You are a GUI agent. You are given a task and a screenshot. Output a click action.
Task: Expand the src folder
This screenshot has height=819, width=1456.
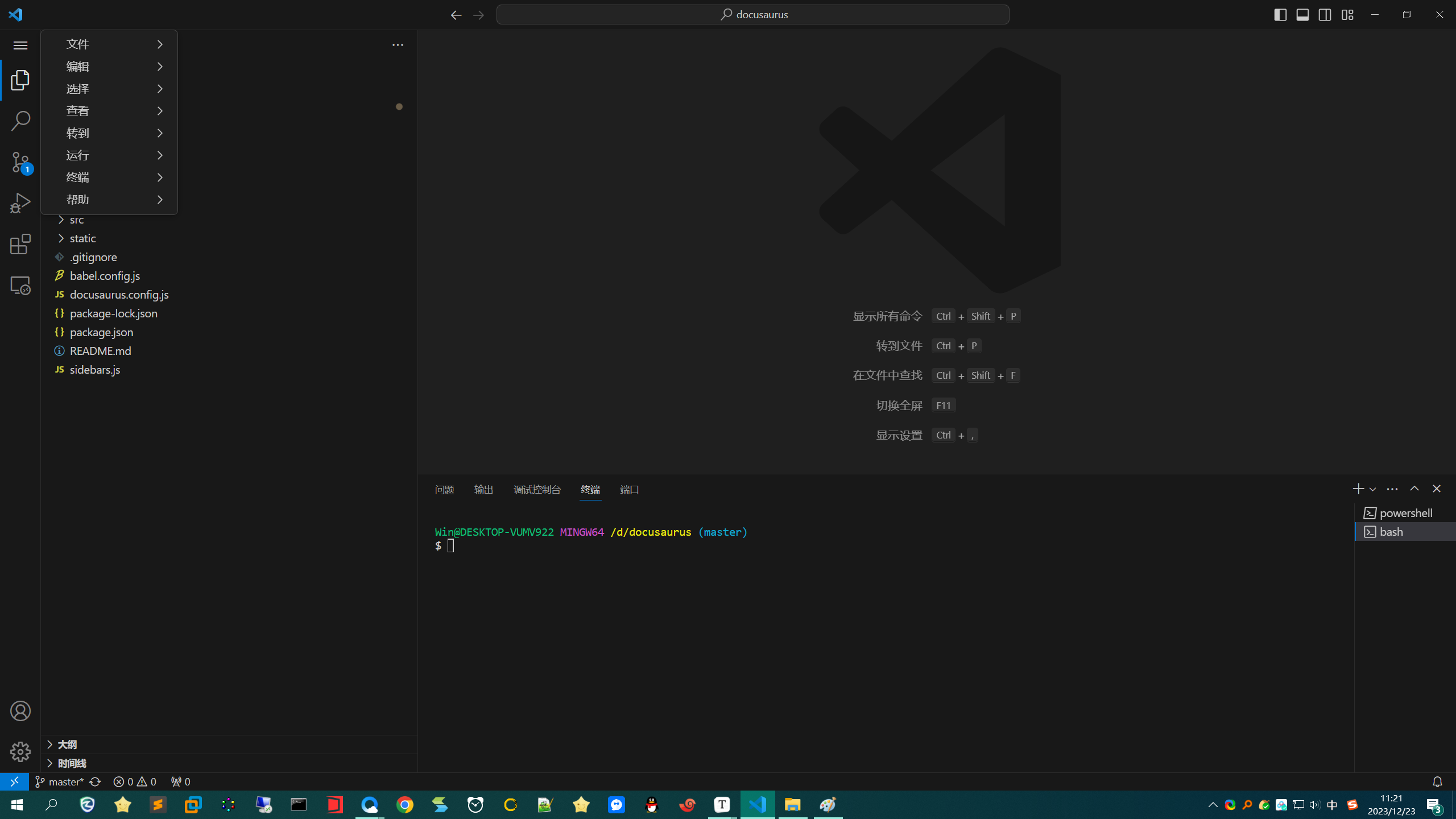[x=229, y=220]
